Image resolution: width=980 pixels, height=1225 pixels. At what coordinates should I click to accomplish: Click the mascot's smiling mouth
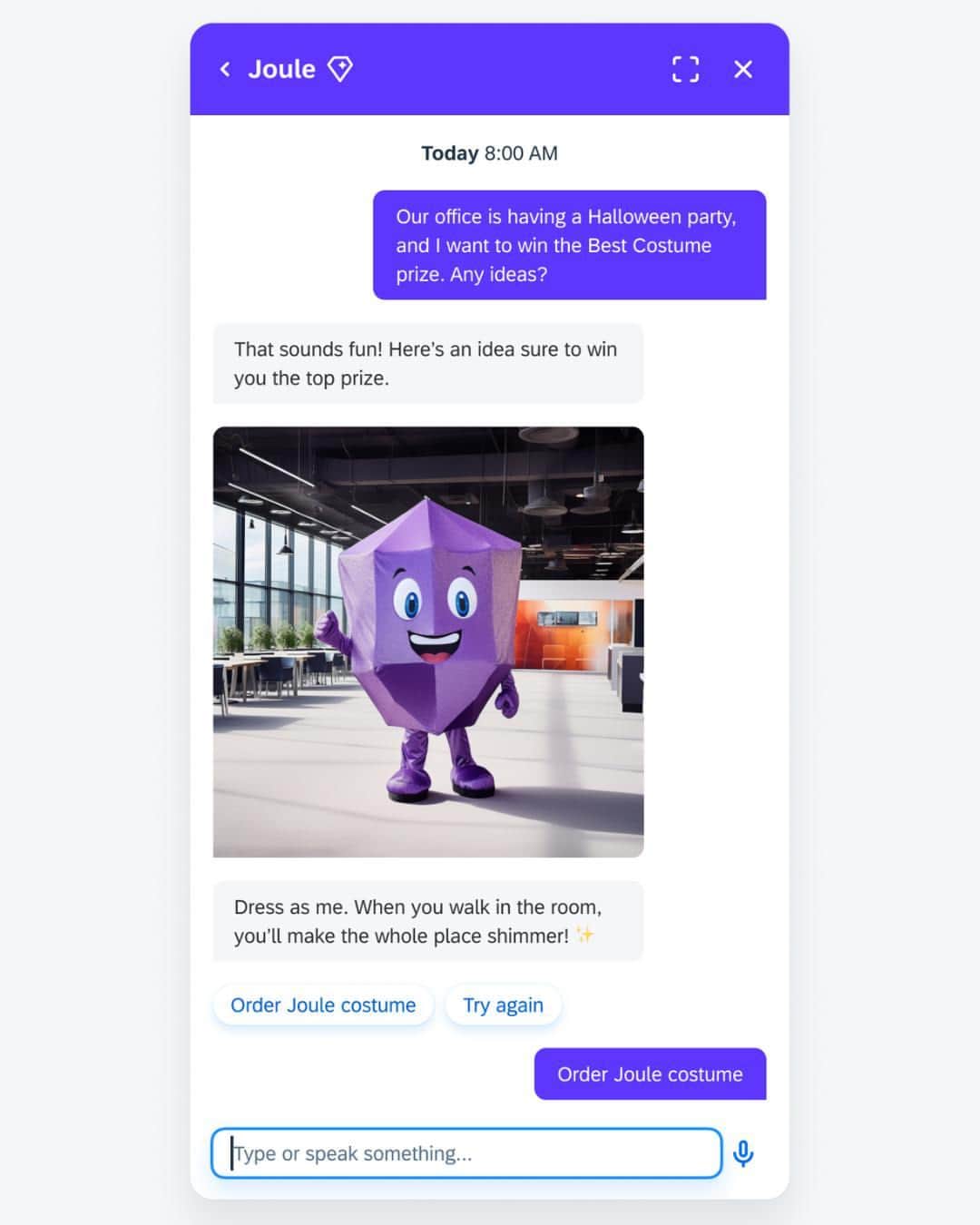(x=434, y=646)
